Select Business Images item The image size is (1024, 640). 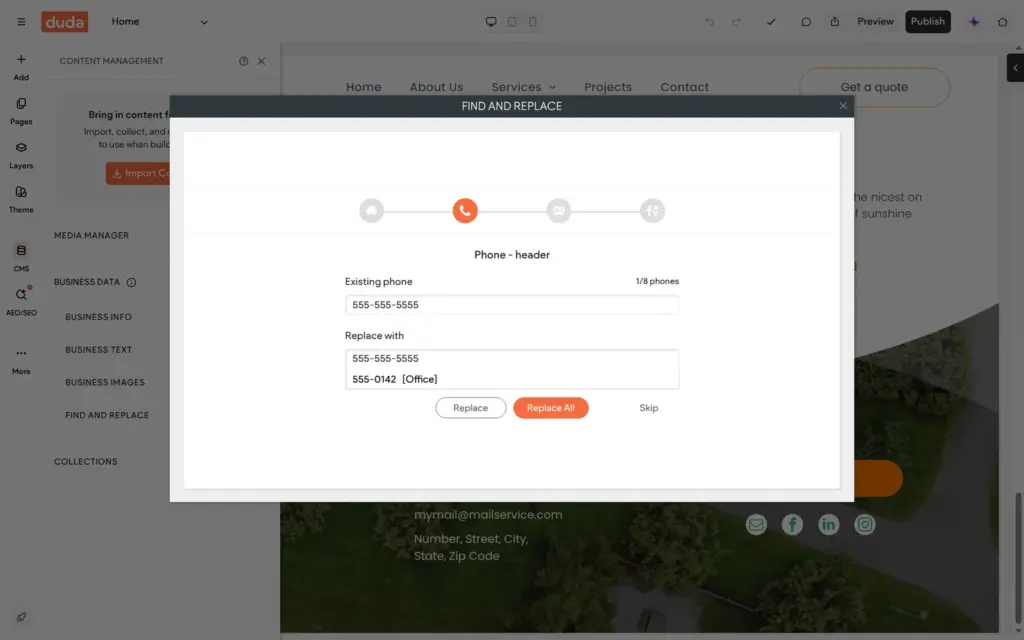[105, 382]
